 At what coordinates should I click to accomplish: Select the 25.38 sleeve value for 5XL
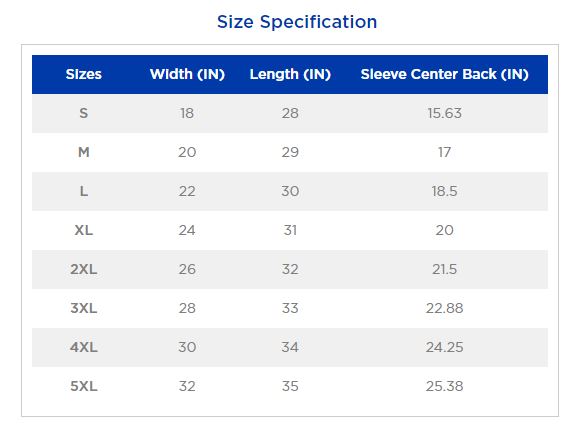[x=445, y=386]
